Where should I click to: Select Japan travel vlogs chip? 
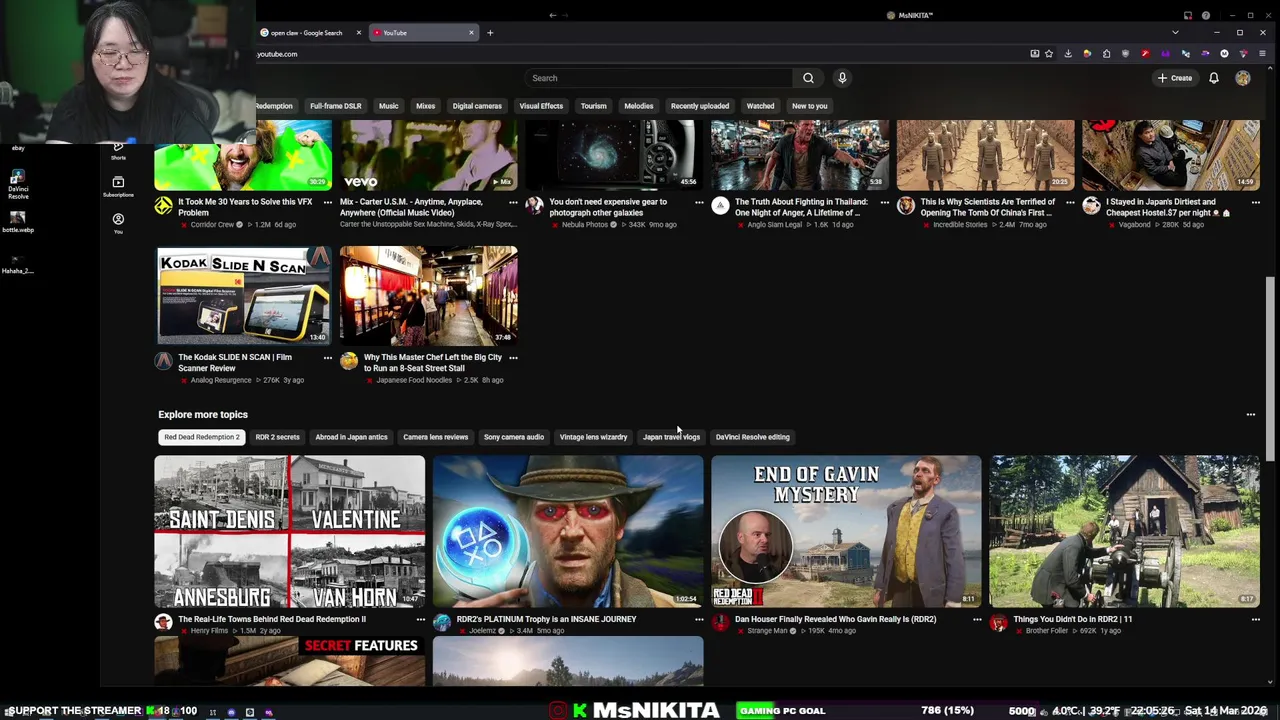(x=671, y=437)
